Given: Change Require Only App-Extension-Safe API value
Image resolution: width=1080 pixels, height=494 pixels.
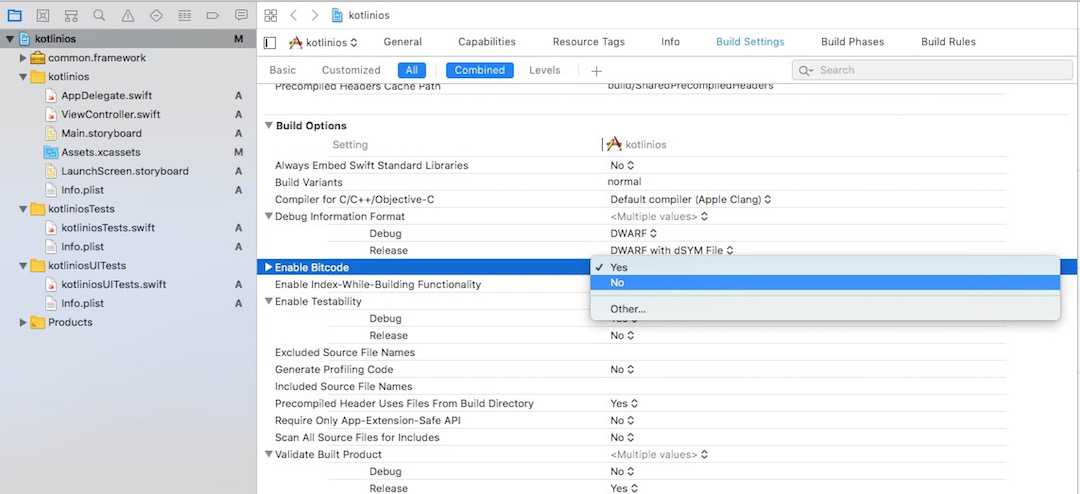Looking at the screenshot, I should pyautogui.click(x=622, y=420).
